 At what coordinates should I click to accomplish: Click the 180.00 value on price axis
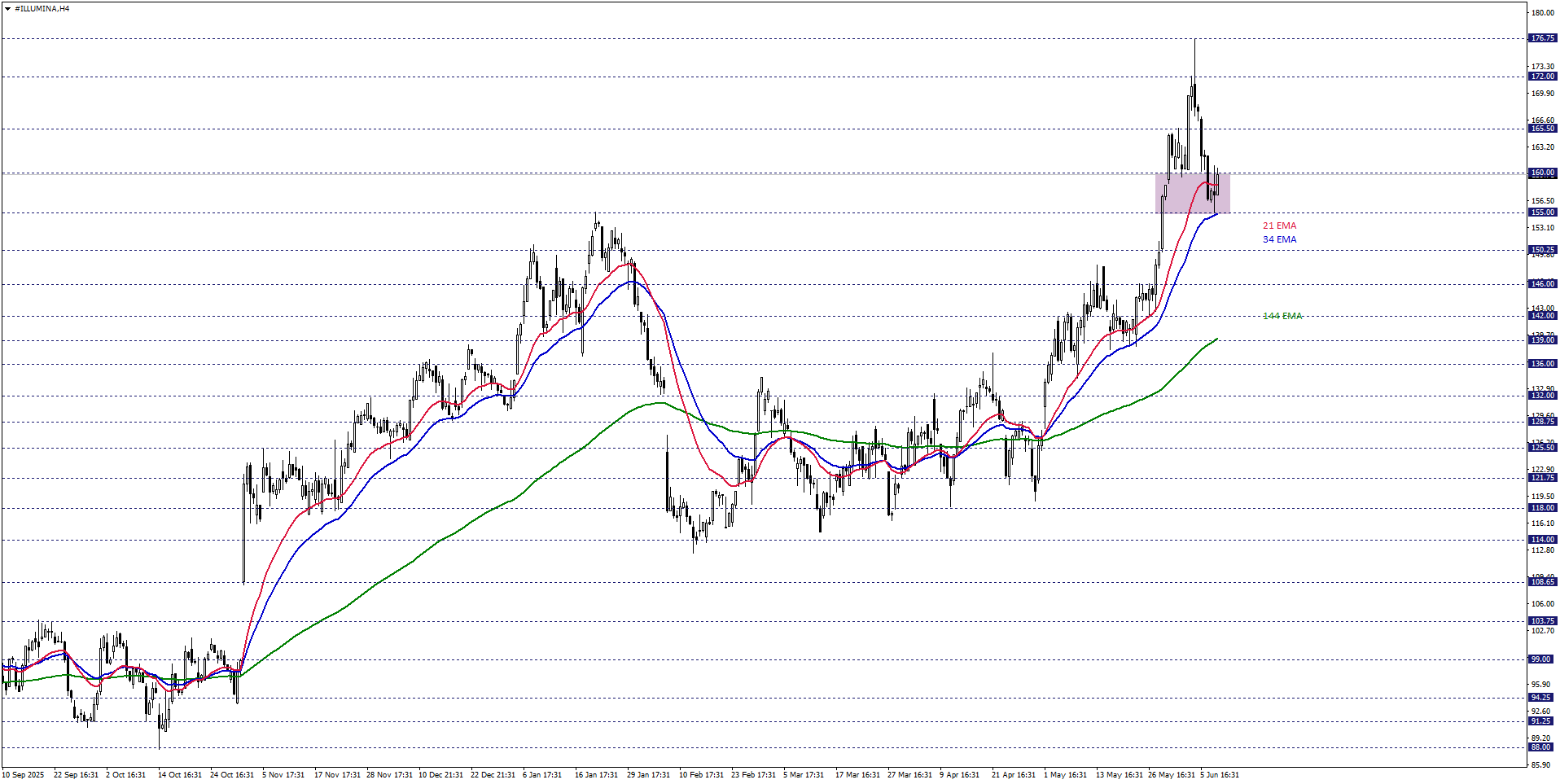[x=1542, y=12]
